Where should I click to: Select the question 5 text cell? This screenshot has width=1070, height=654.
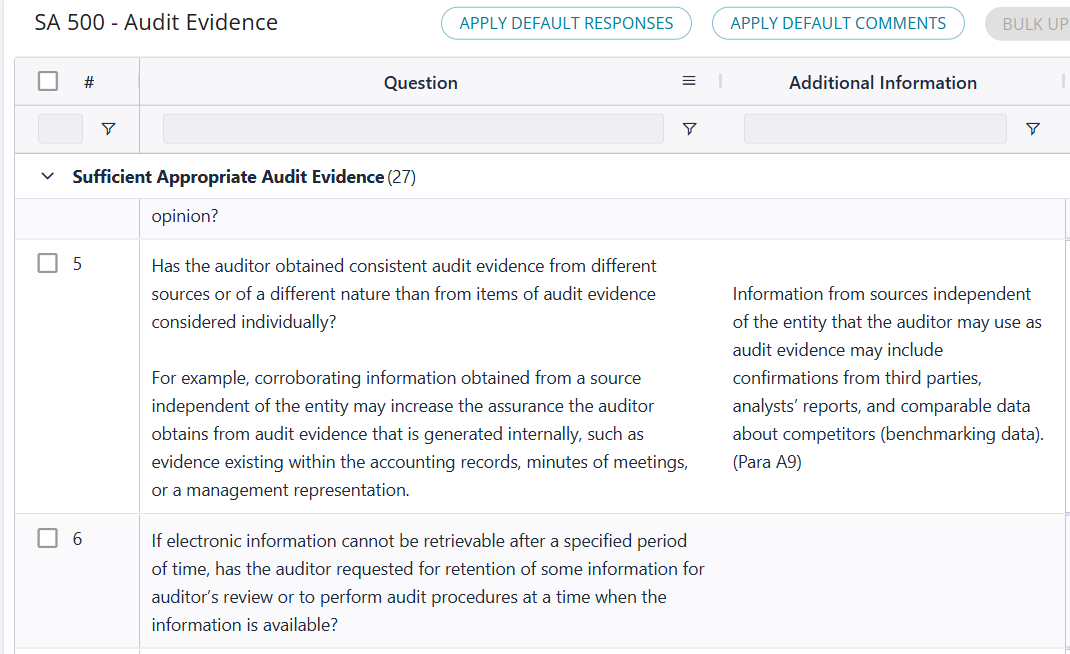tap(420, 378)
